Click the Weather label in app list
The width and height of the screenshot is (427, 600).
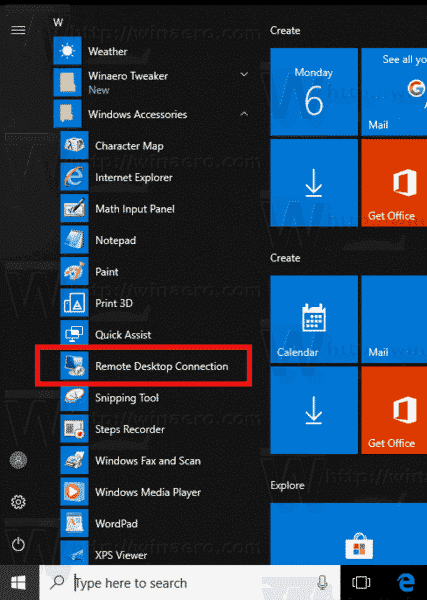tap(108, 51)
